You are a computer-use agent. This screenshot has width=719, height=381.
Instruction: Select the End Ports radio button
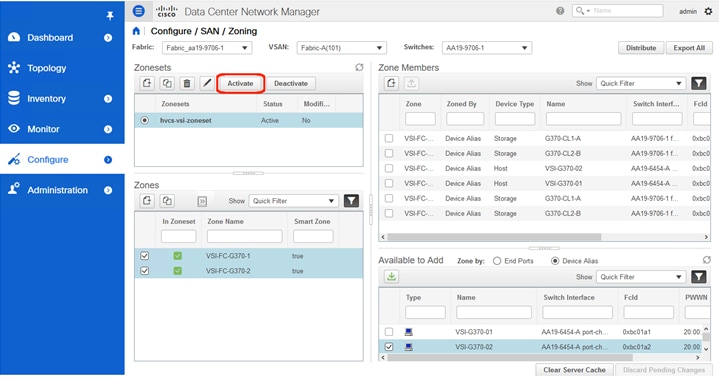(497, 261)
